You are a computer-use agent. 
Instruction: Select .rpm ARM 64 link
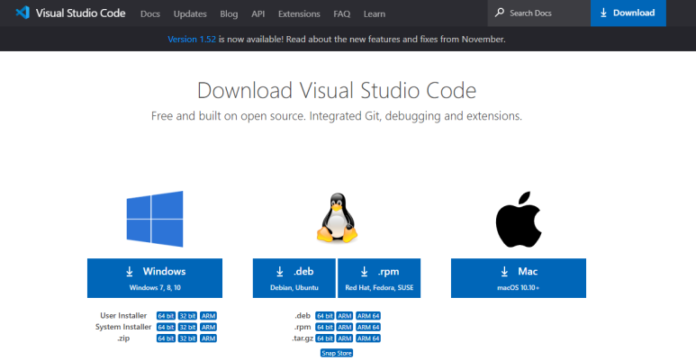[x=368, y=327]
